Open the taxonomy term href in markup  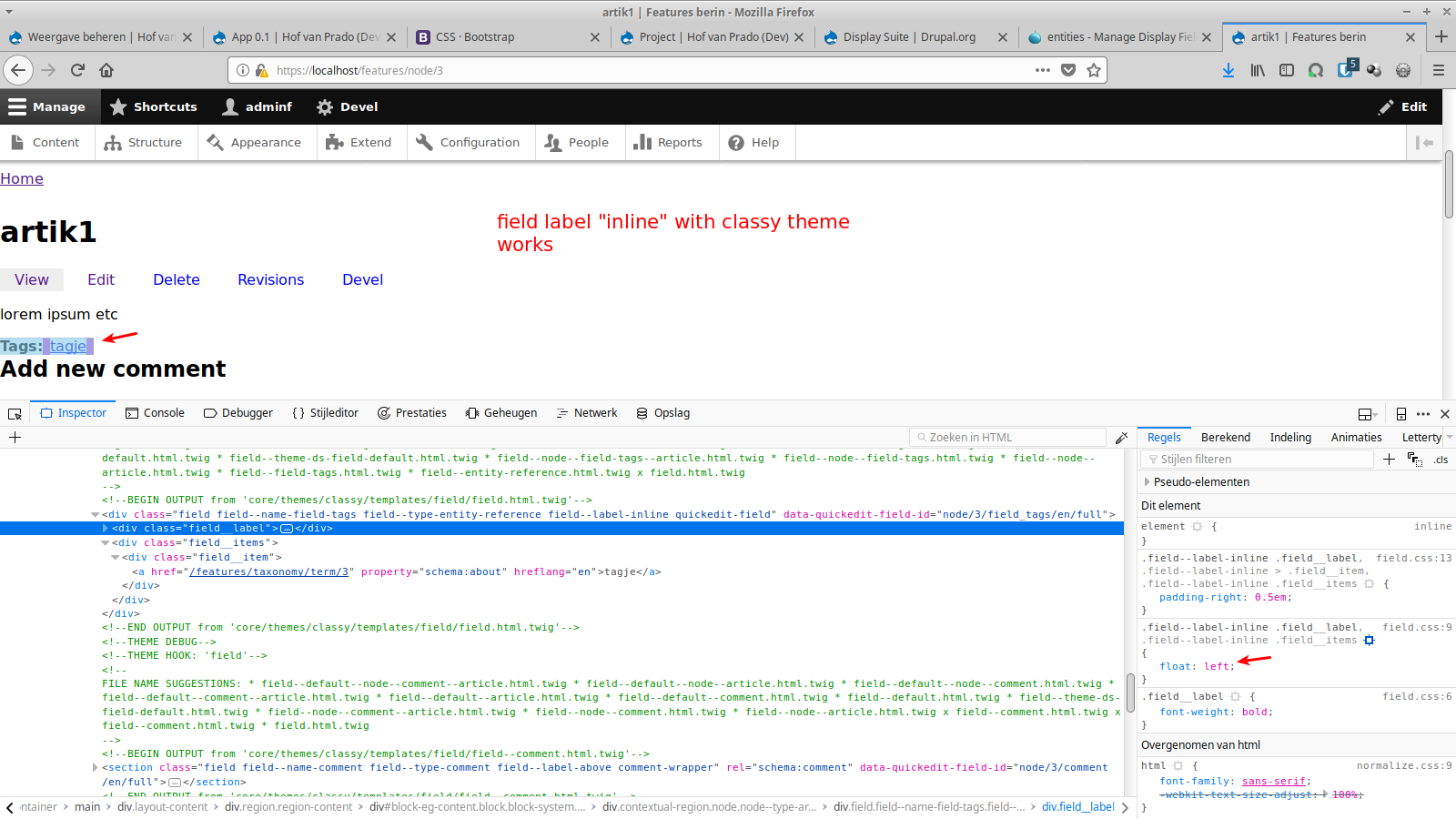point(269,572)
